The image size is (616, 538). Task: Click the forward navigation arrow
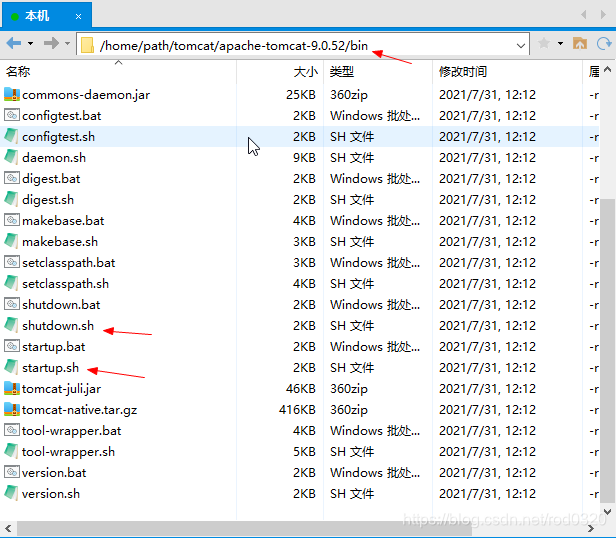(51, 43)
